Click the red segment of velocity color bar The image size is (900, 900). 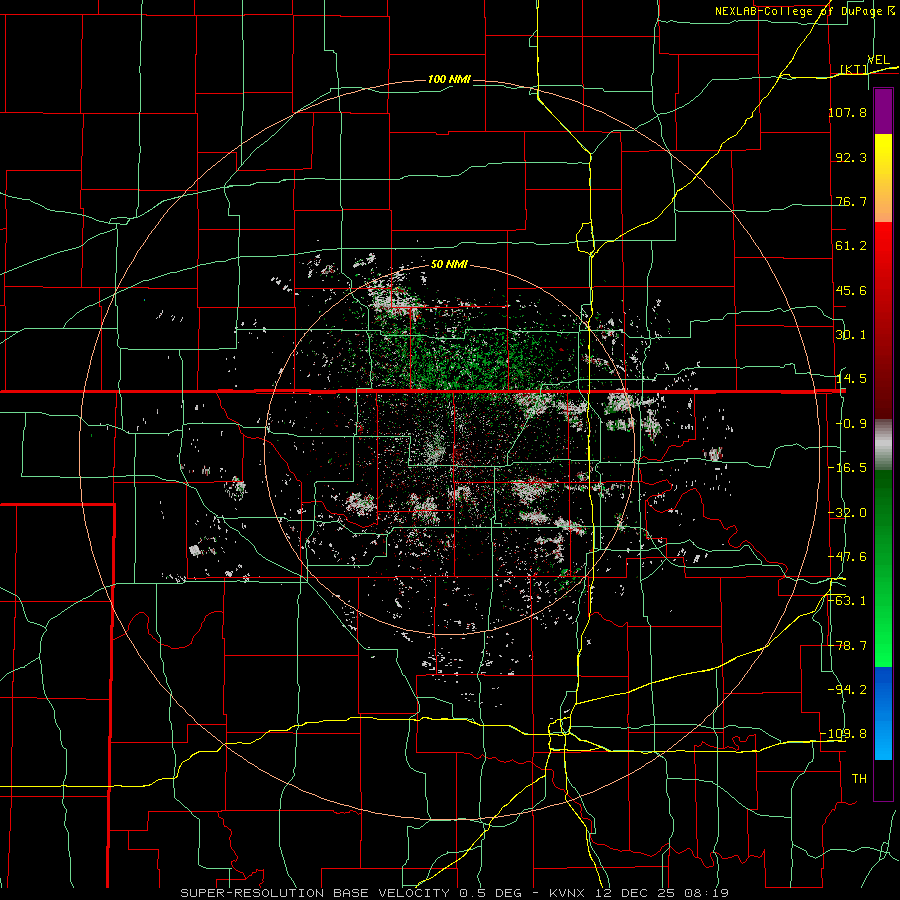tap(883, 320)
